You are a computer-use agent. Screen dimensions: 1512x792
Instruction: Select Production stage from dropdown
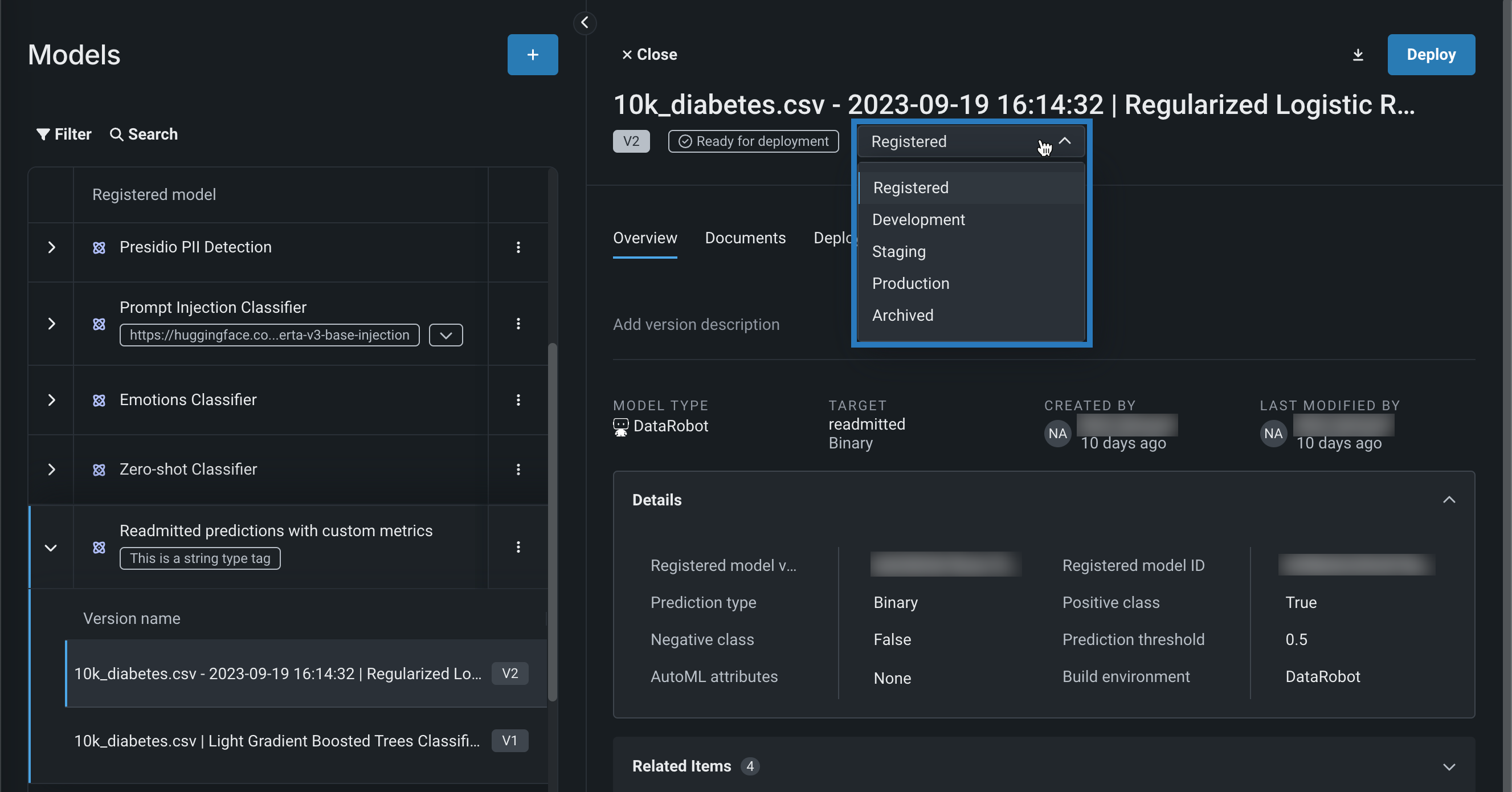click(910, 284)
